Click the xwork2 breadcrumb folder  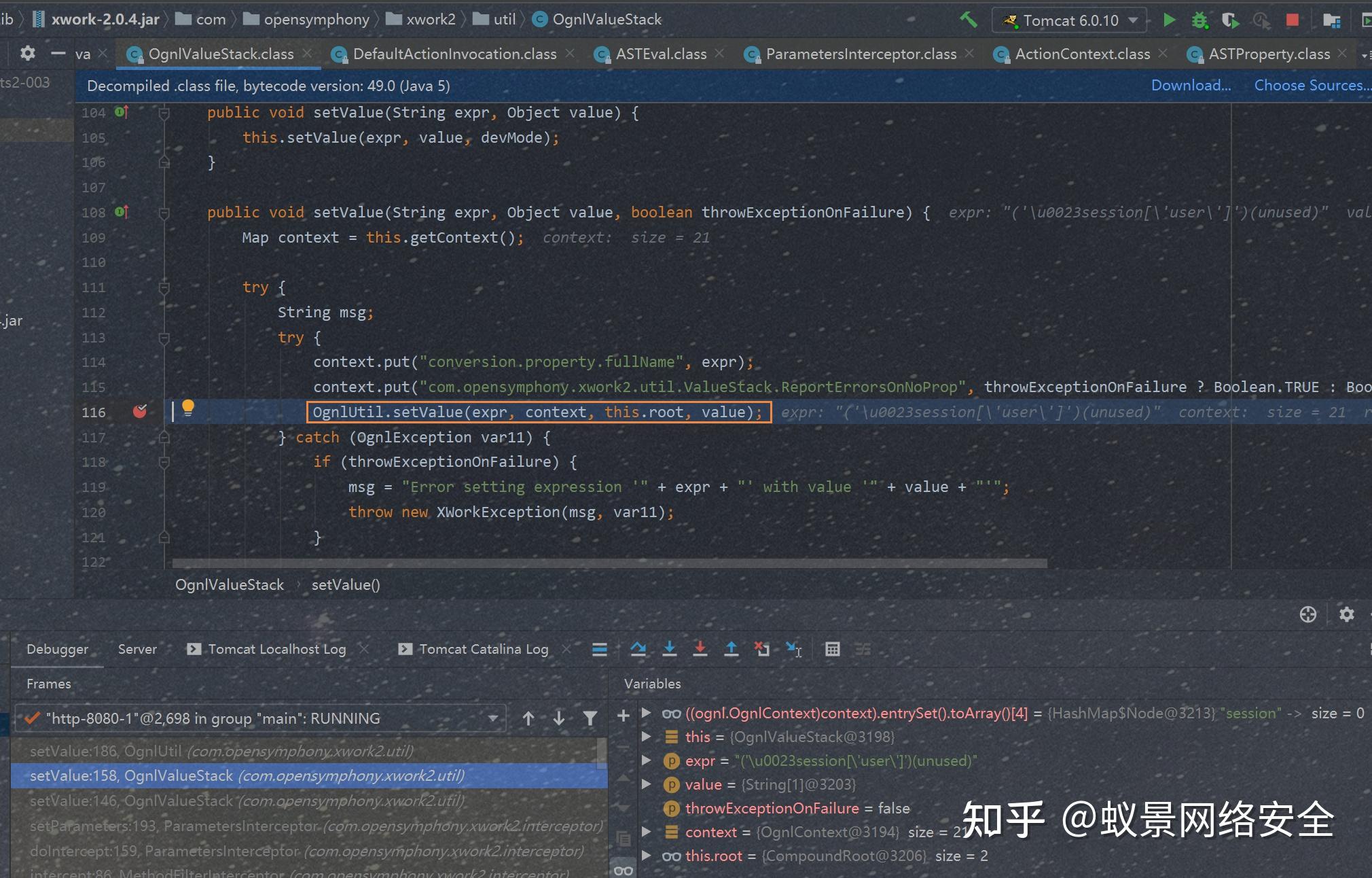coord(431,20)
